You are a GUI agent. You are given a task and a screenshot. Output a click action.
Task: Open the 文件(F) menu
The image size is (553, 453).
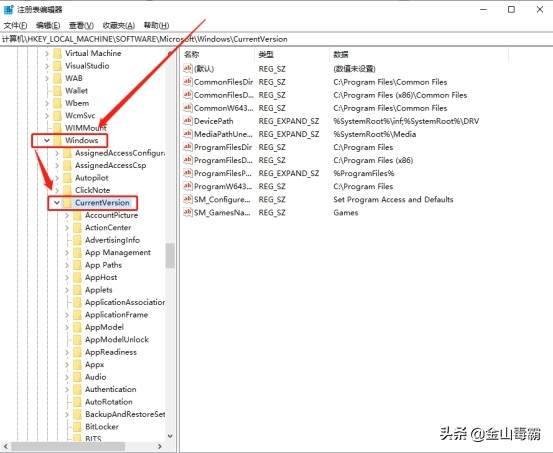point(15,25)
